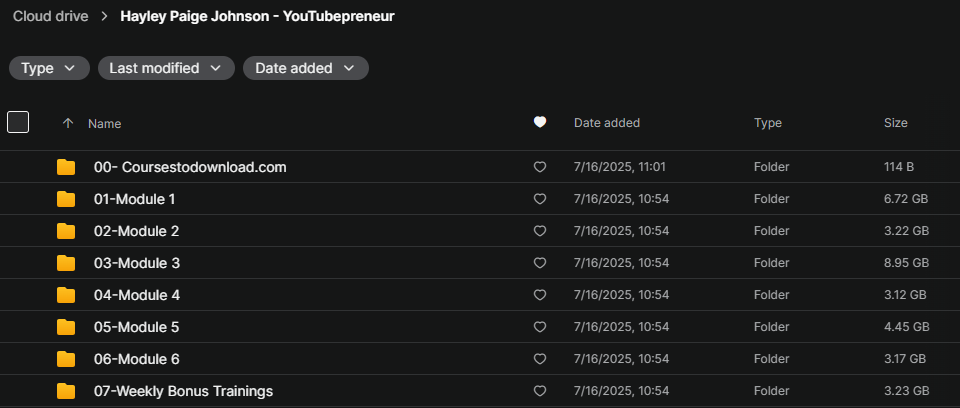The image size is (960, 408).
Task: Sort by Date added column header
Action: (607, 123)
